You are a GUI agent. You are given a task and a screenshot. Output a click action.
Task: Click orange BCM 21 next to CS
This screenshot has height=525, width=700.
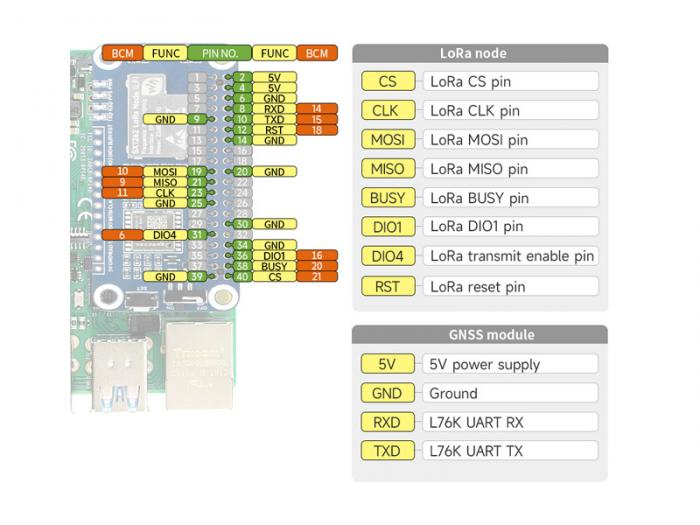click(x=317, y=277)
